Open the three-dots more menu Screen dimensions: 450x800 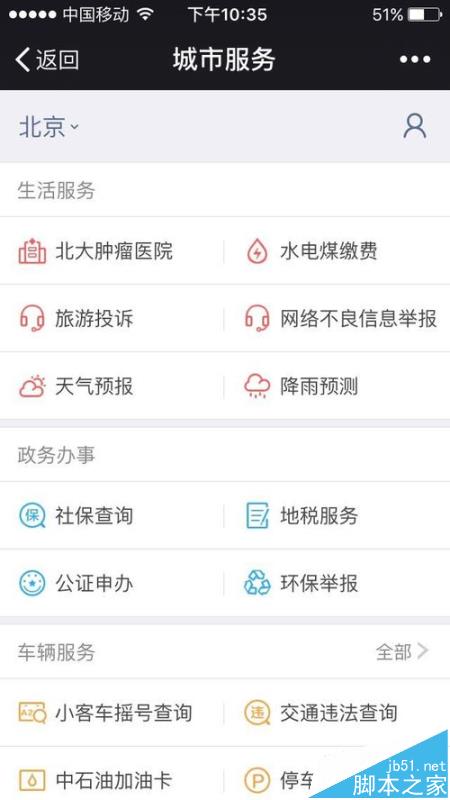coord(414,60)
